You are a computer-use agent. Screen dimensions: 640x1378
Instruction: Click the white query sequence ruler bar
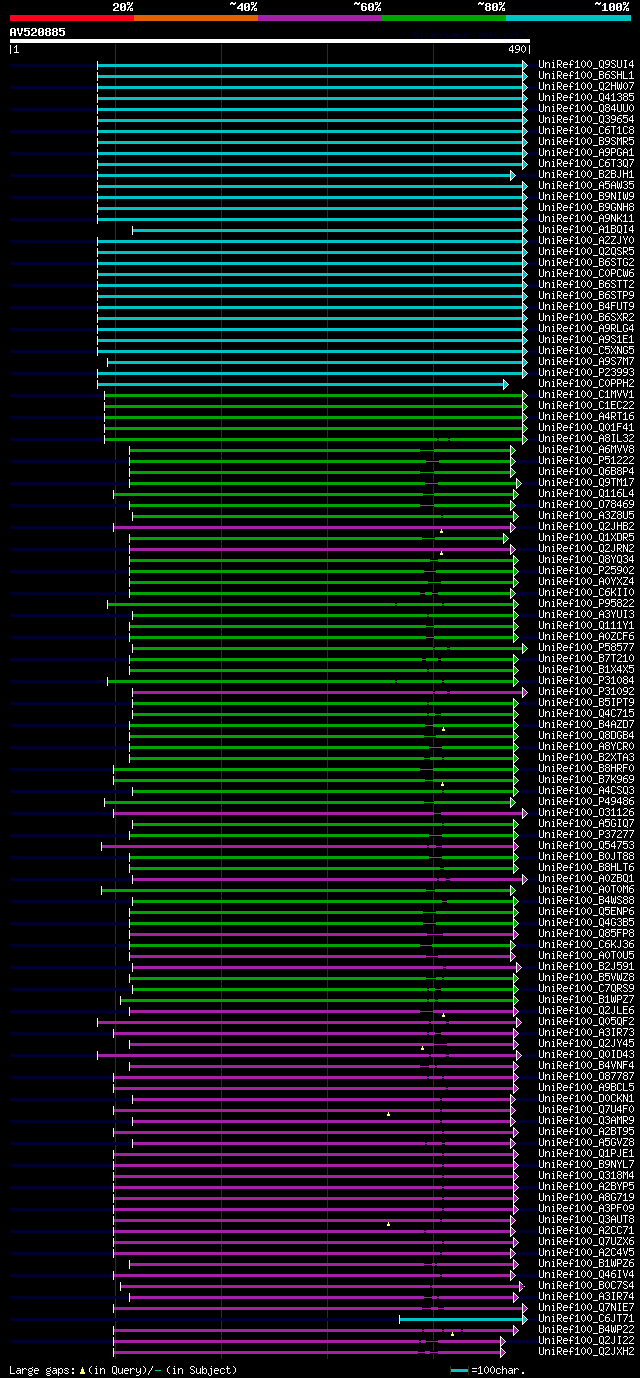point(269,41)
